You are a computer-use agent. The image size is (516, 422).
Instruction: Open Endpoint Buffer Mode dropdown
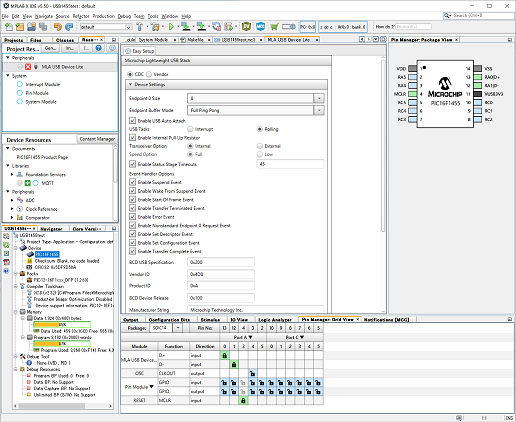[319, 110]
